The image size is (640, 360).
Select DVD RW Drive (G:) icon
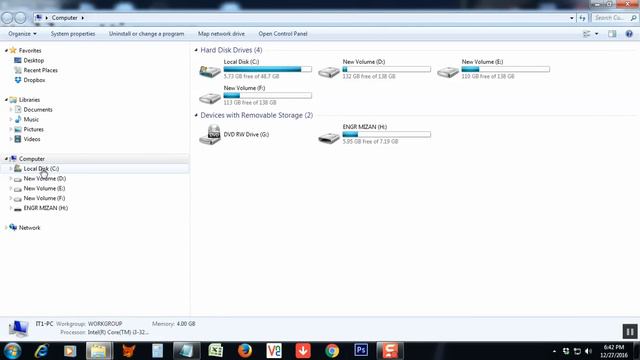pos(210,135)
